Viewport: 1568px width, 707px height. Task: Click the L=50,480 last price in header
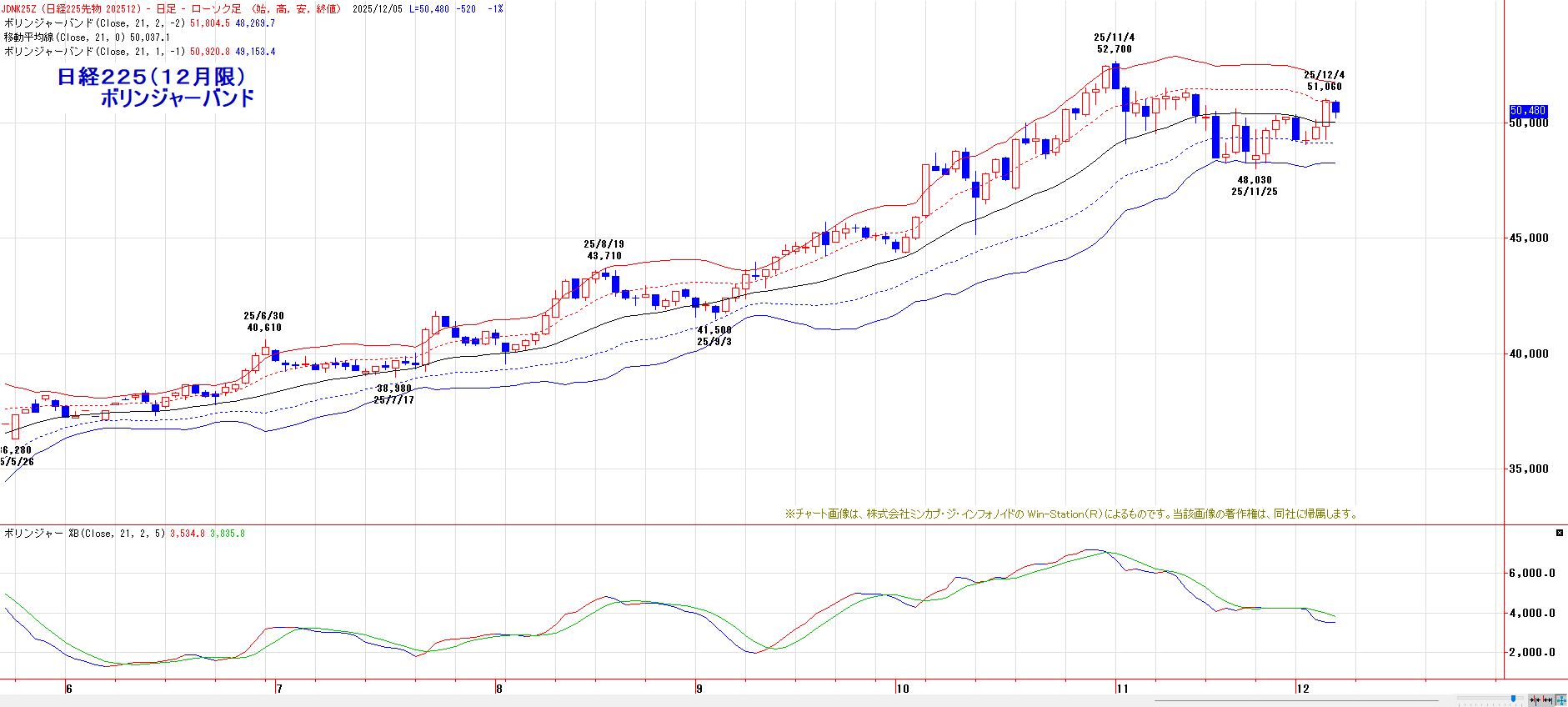click(x=429, y=9)
